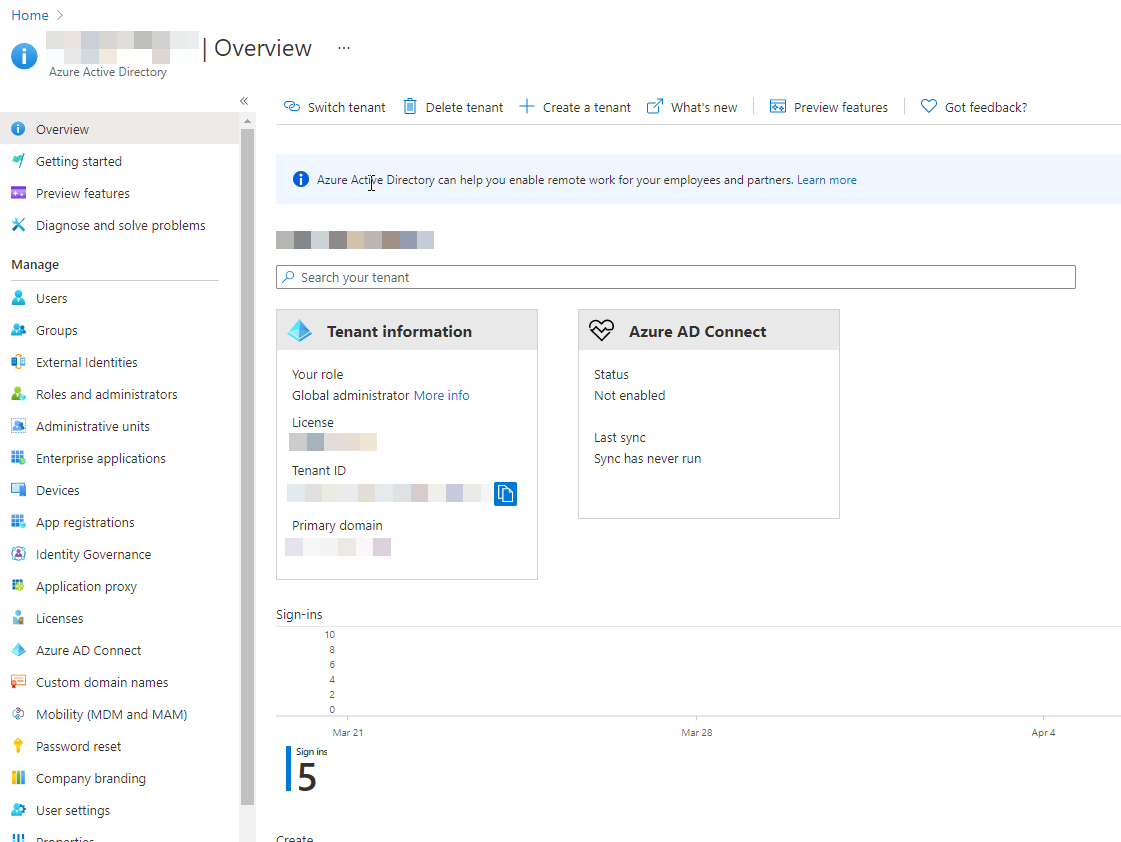Image resolution: width=1121 pixels, height=842 pixels.
Task: Select Overview in the left menu
Action: [x=119, y=129]
